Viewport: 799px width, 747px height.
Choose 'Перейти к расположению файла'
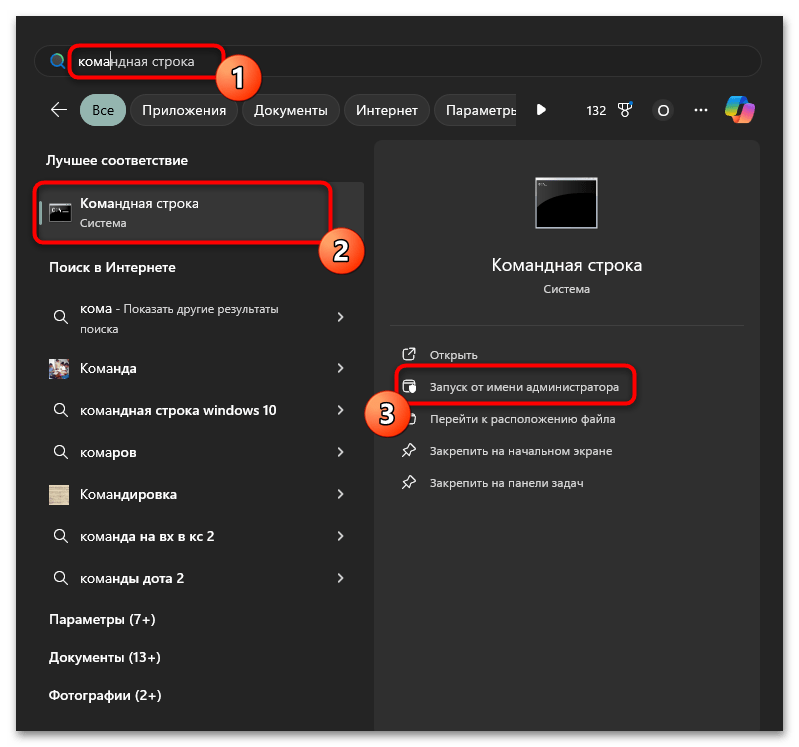[522, 419]
